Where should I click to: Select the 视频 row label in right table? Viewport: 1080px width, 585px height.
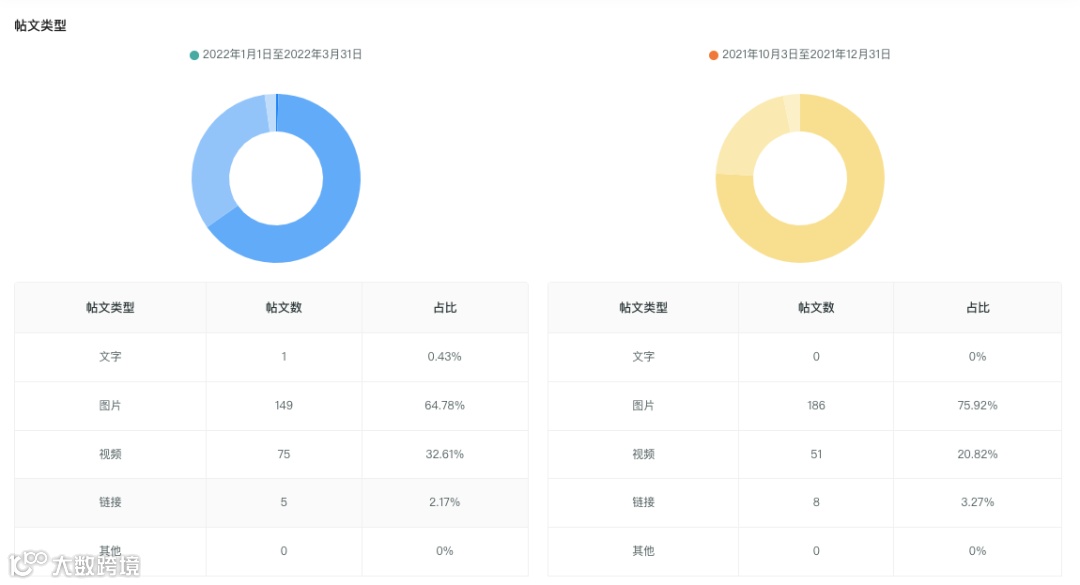643,454
